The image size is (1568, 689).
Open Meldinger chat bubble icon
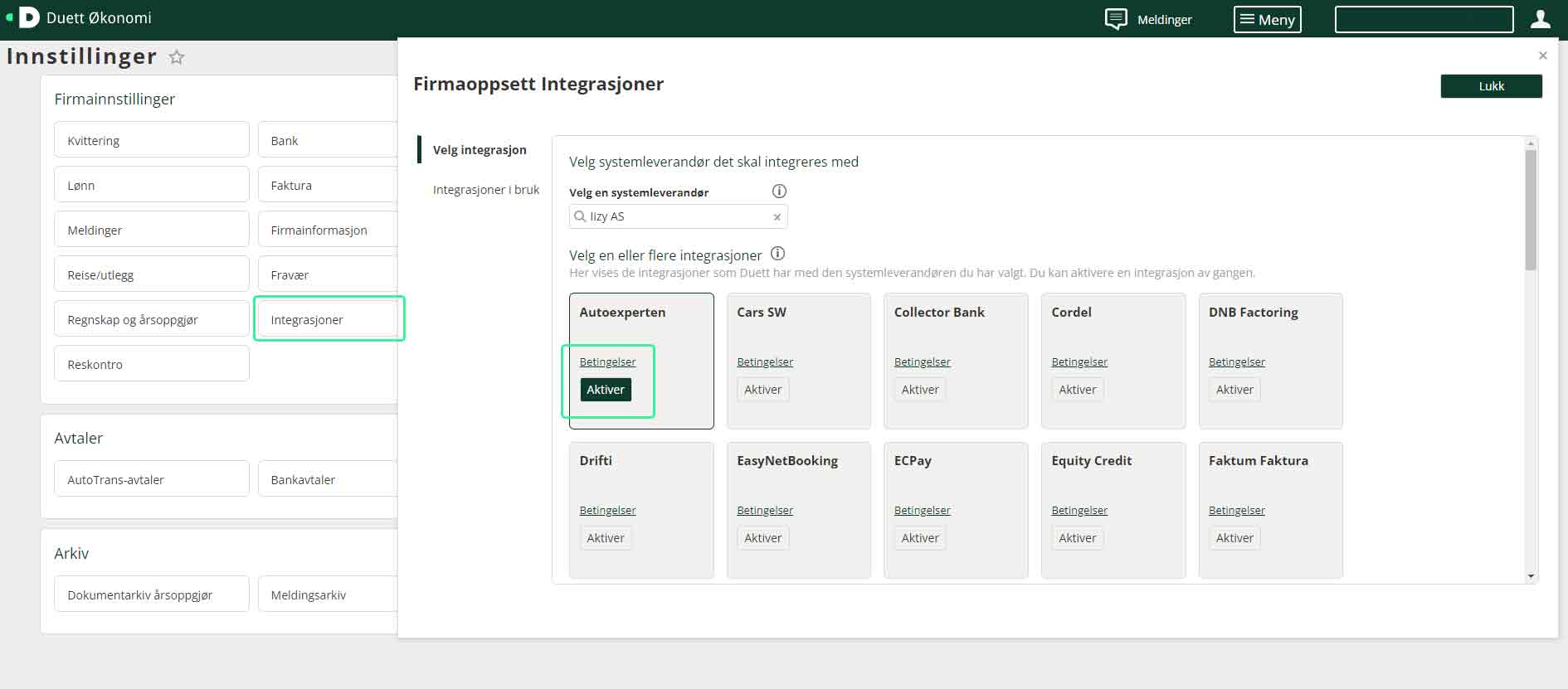pos(1116,19)
